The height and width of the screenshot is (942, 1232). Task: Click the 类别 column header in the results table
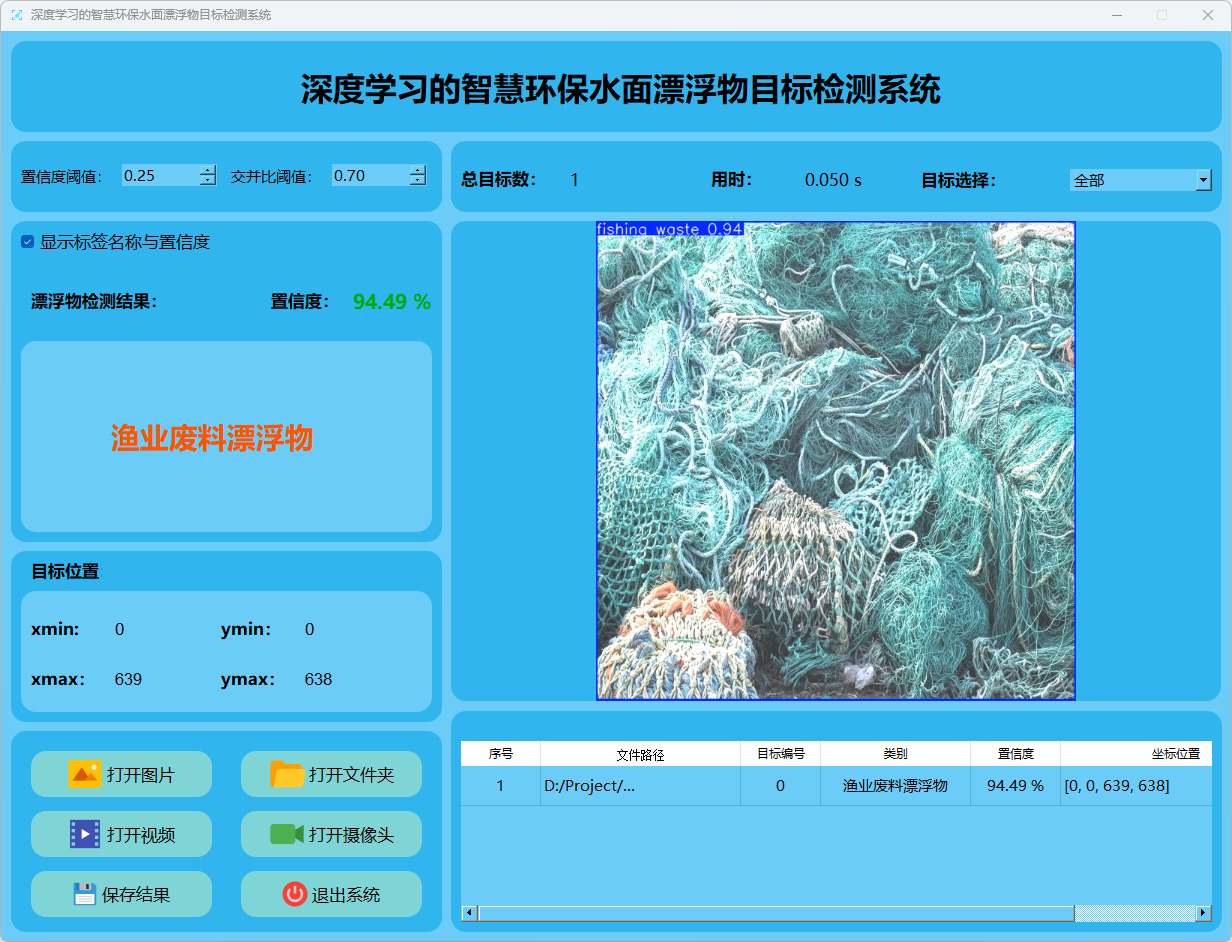tap(895, 754)
